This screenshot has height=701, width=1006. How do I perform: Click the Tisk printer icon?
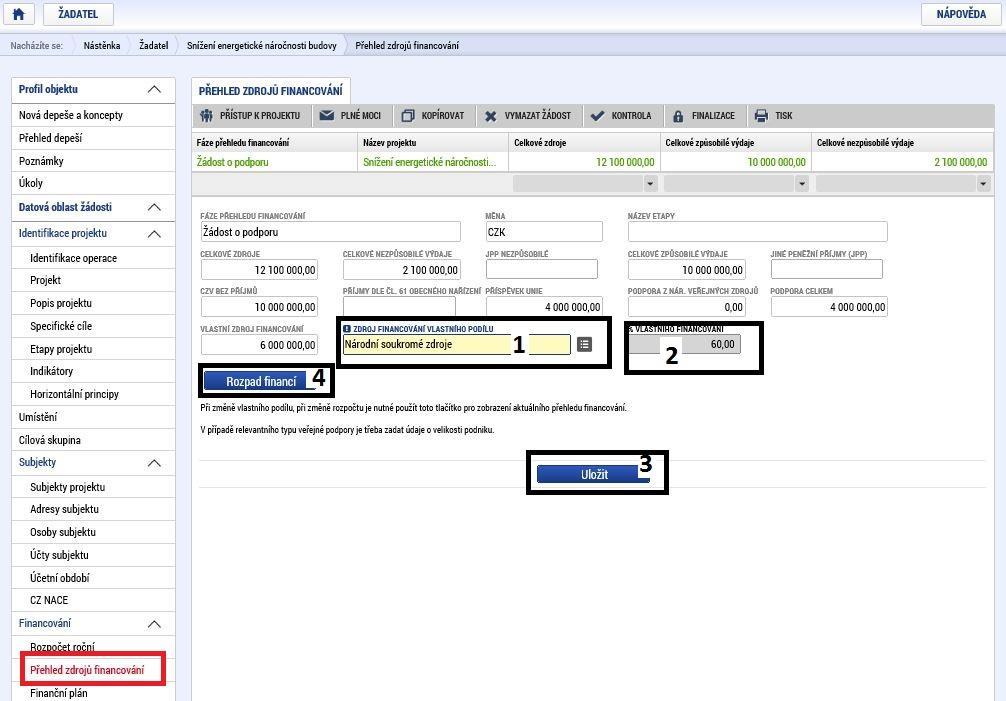coord(761,115)
